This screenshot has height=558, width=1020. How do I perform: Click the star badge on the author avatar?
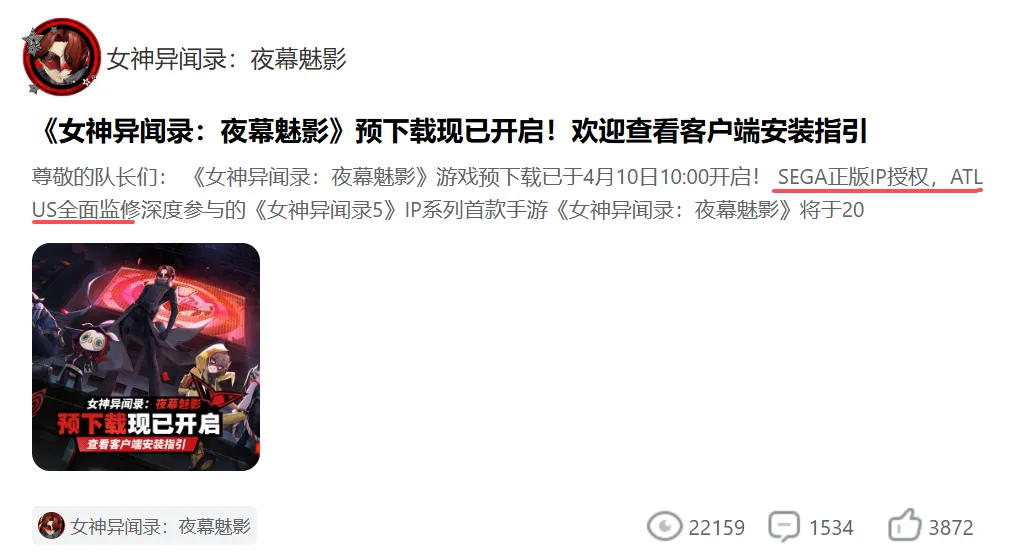point(31,43)
